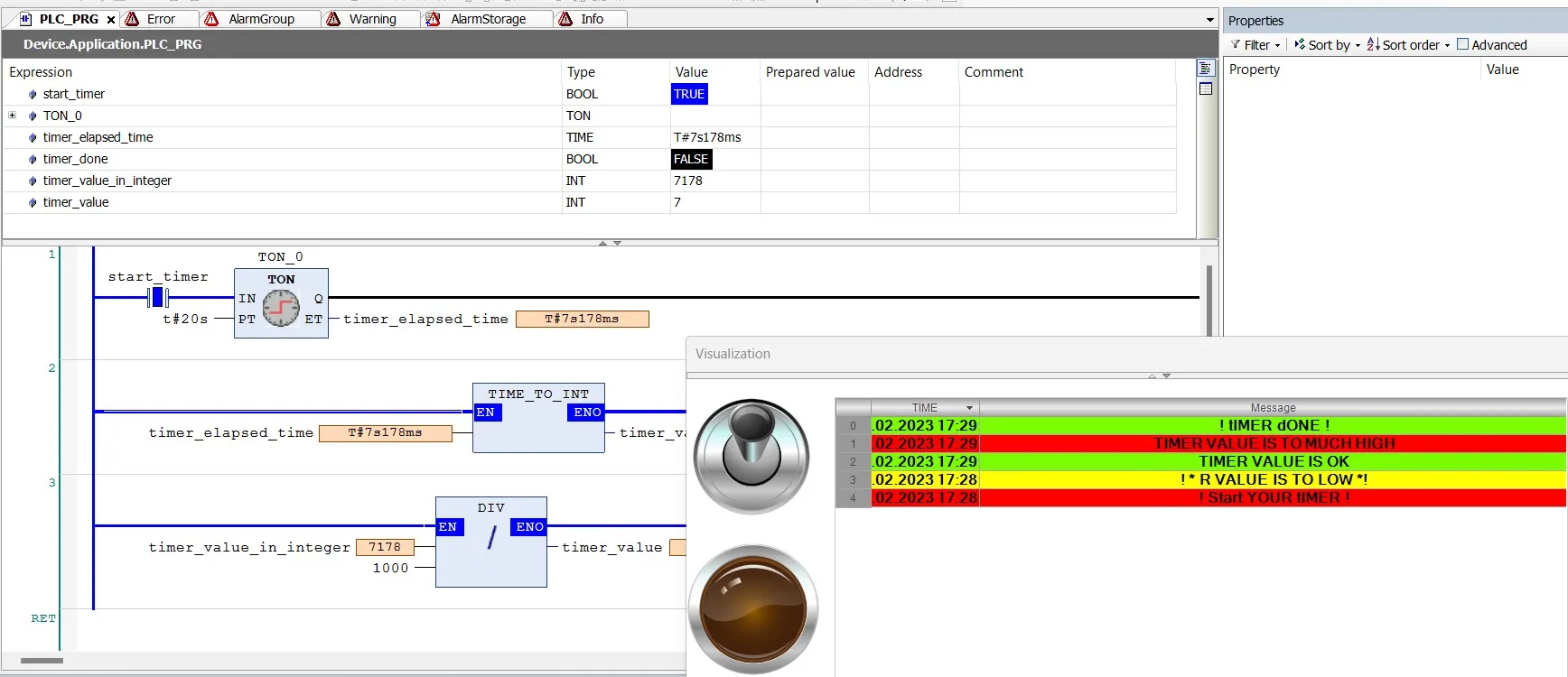The image size is (1568, 677).
Task: Switch to the Info tab
Action: 592,19
